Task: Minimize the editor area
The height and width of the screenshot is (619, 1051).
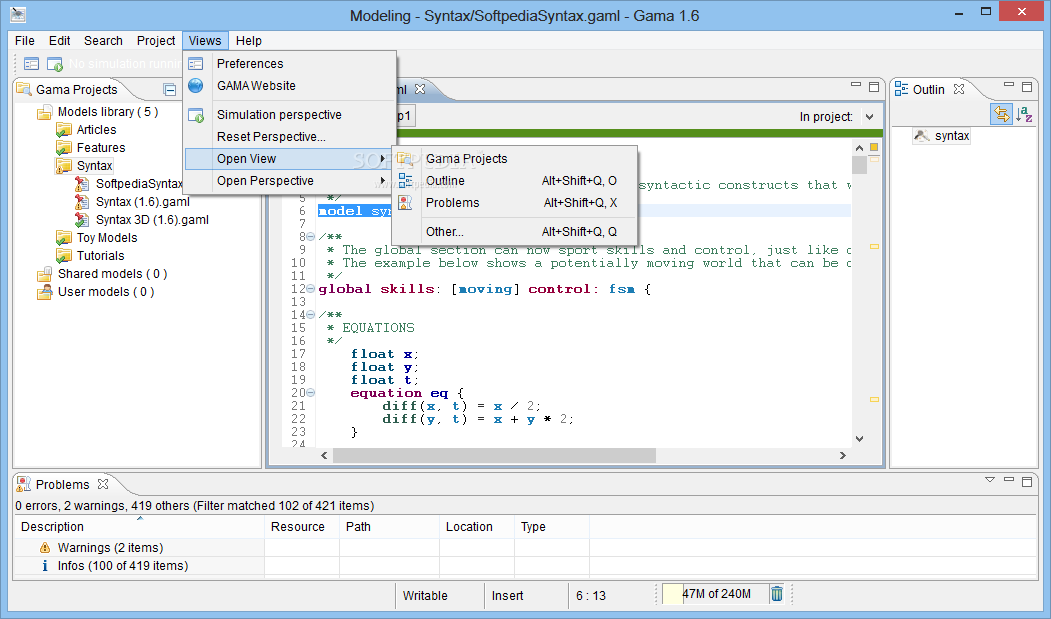Action: 856,85
